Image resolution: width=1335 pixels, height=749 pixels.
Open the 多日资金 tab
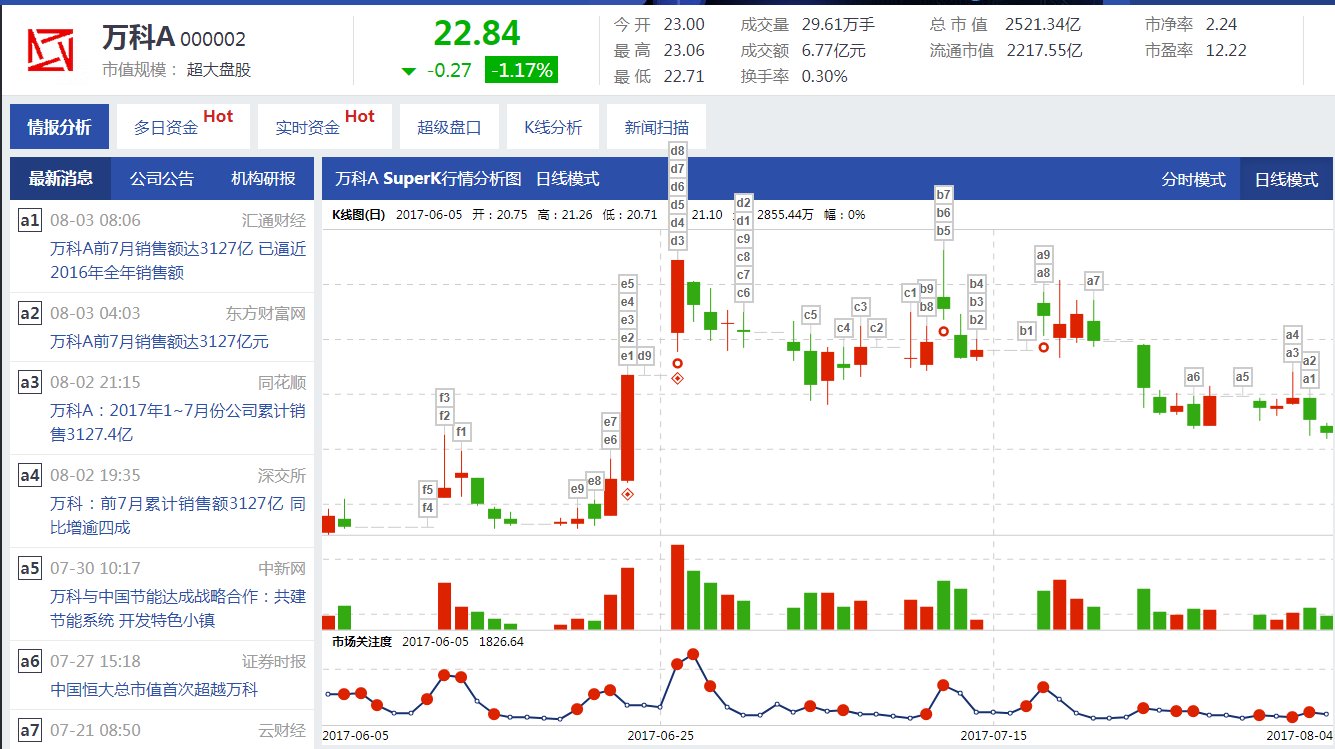tap(166, 127)
